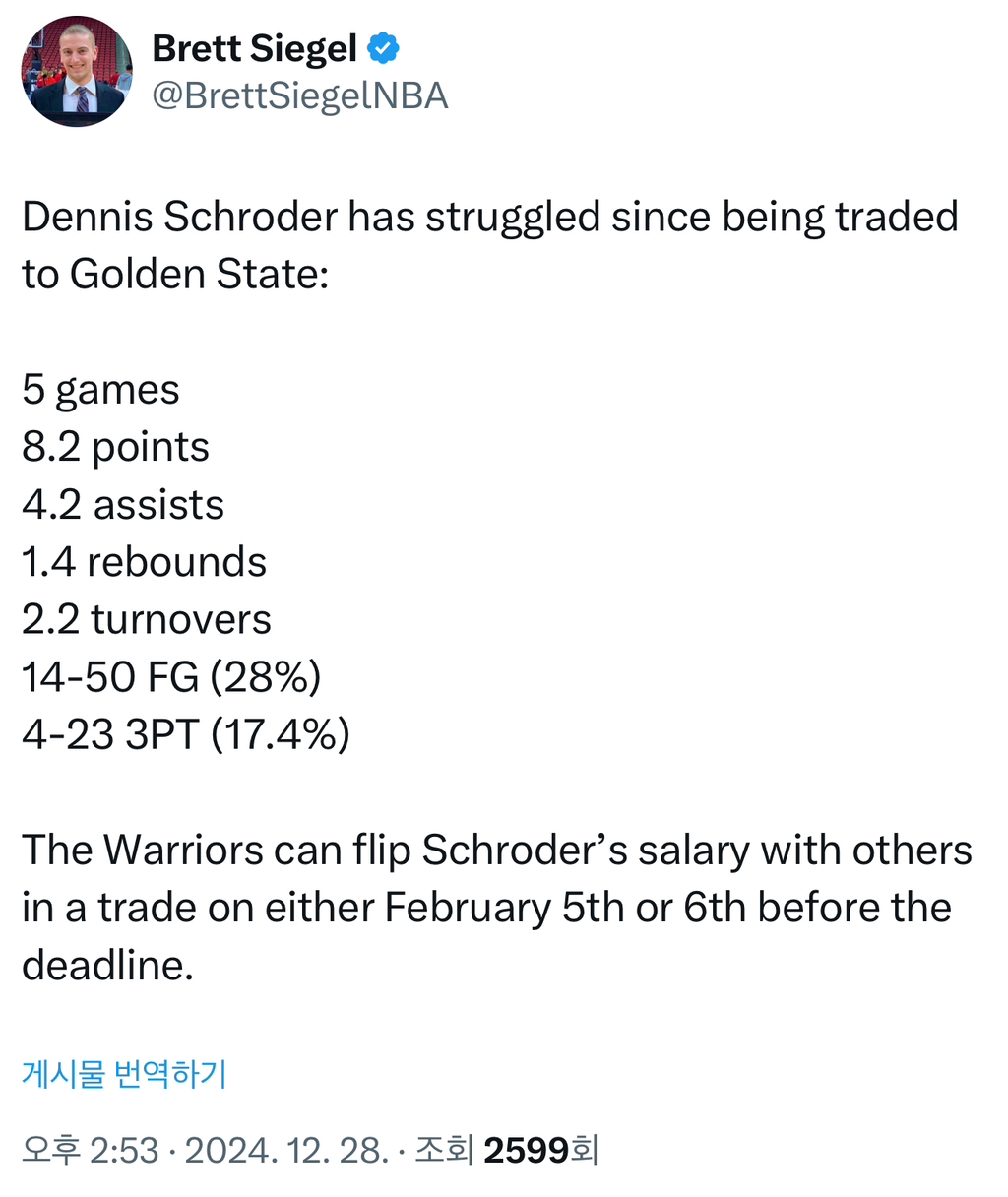This screenshot has height=1197, width=1008.
Task: Click the blue verified badge
Action: (x=383, y=47)
